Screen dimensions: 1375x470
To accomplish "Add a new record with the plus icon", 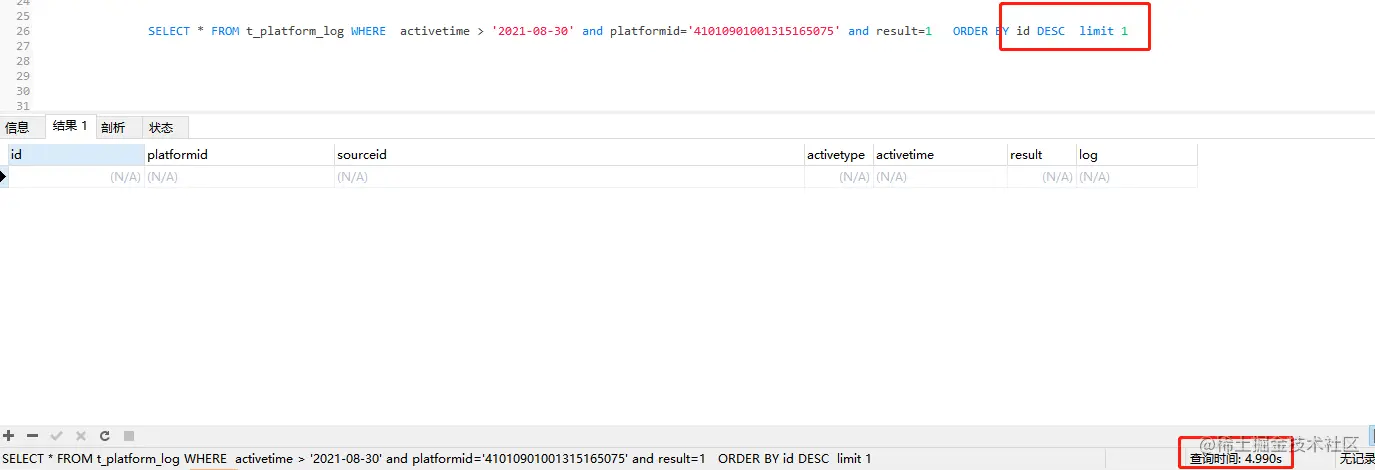I will [9, 436].
